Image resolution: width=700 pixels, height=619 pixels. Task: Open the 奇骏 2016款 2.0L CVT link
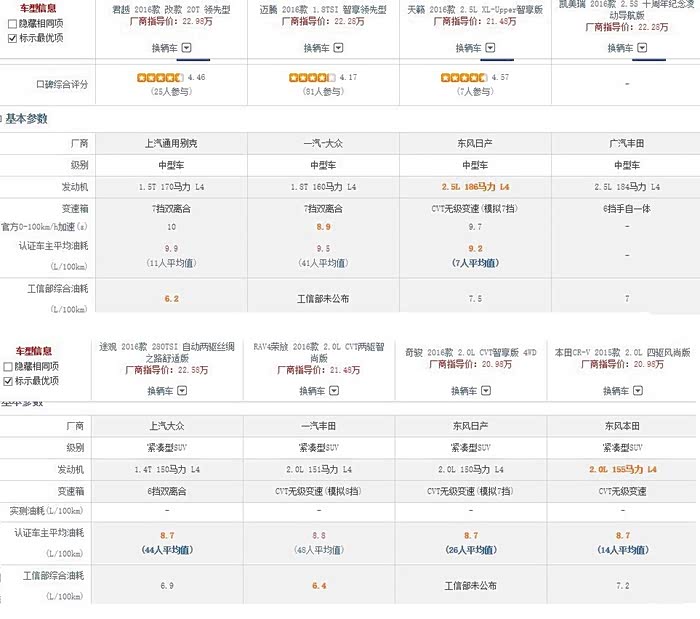click(x=471, y=353)
